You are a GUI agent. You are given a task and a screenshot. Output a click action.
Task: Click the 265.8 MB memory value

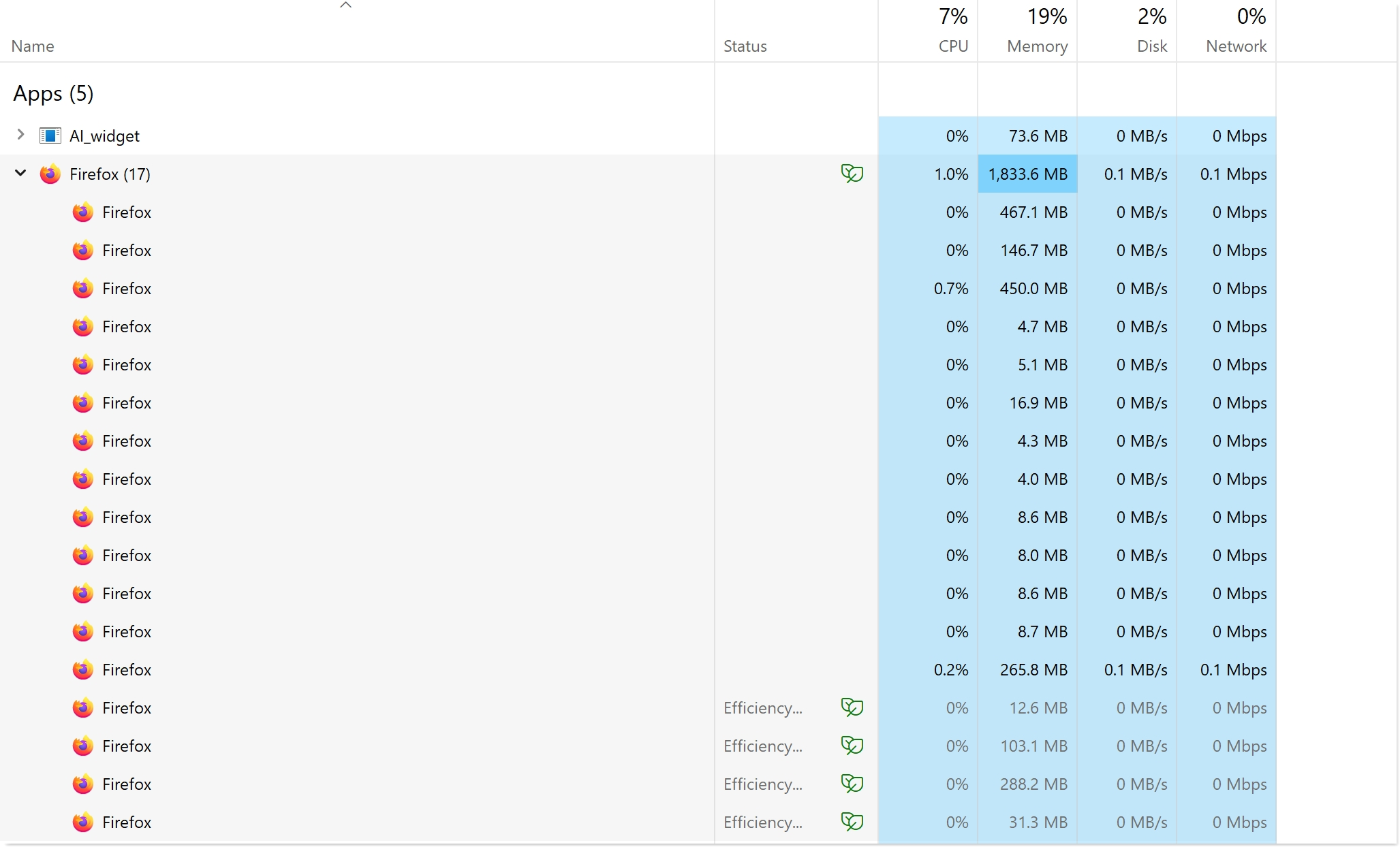pyautogui.click(x=1033, y=670)
